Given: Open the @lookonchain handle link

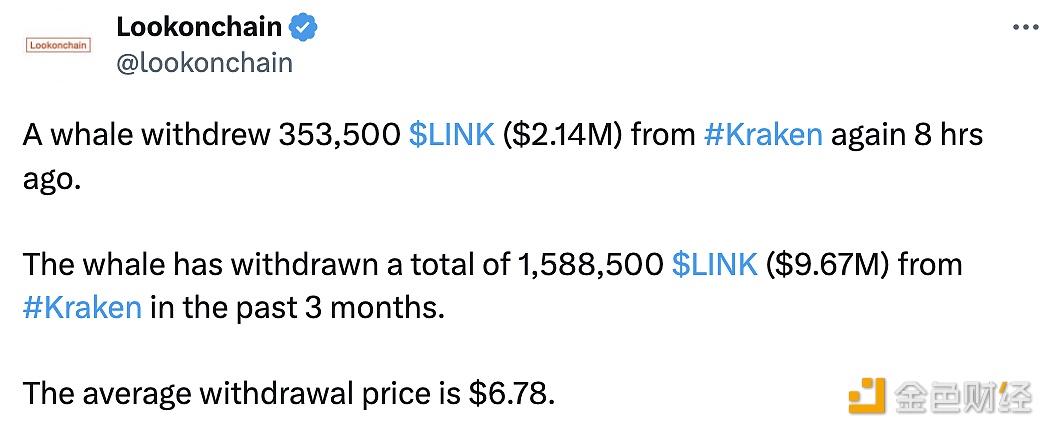Looking at the screenshot, I should [x=204, y=63].
